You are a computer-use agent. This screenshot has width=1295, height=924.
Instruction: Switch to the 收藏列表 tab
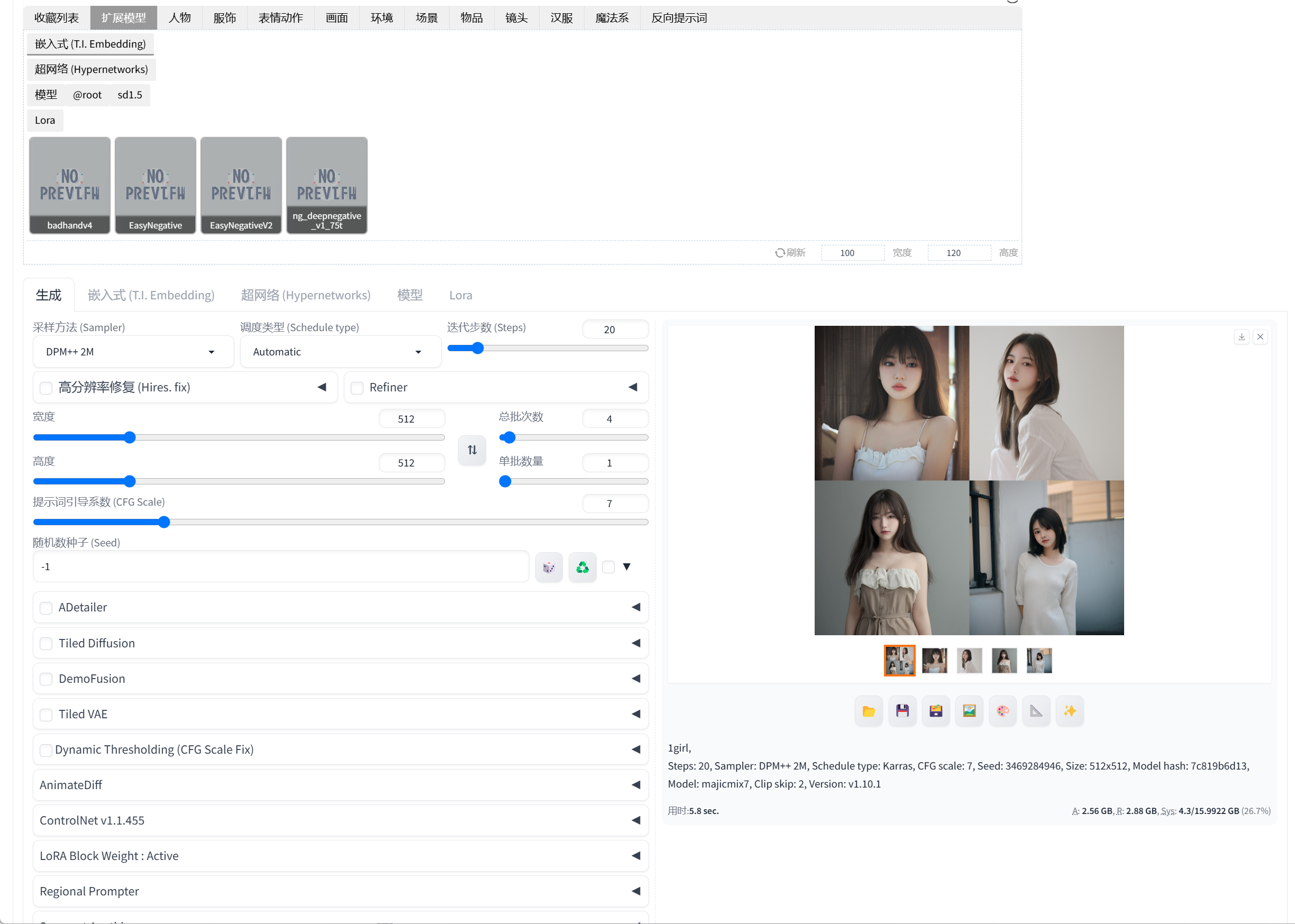click(x=56, y=17)
